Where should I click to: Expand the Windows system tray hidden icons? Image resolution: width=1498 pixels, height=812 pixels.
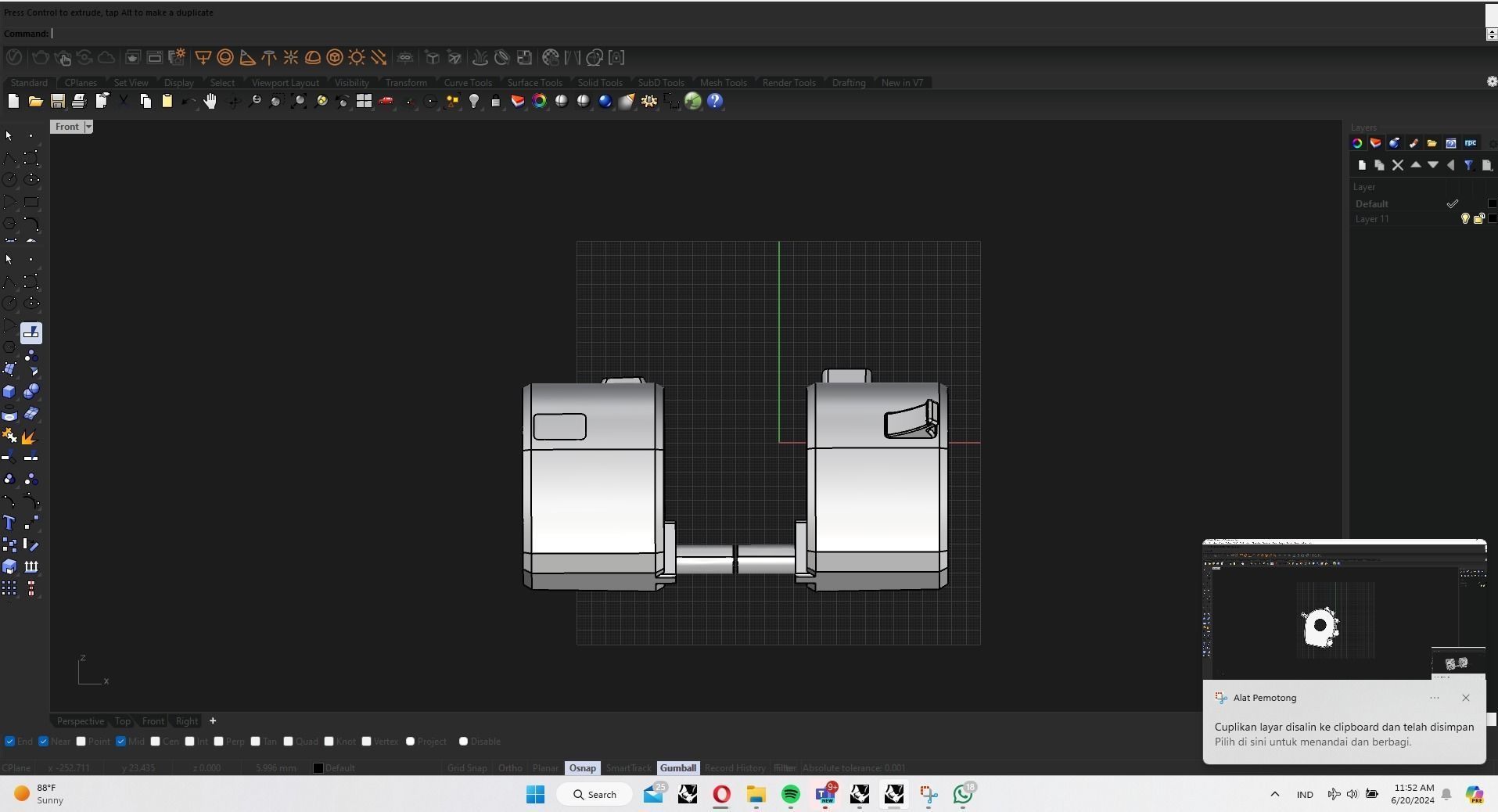pos(1274,795)
